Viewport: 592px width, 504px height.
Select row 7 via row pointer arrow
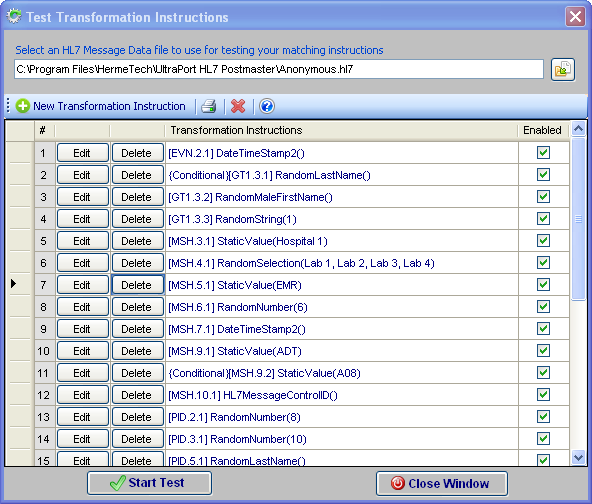(x=14, y=284)
